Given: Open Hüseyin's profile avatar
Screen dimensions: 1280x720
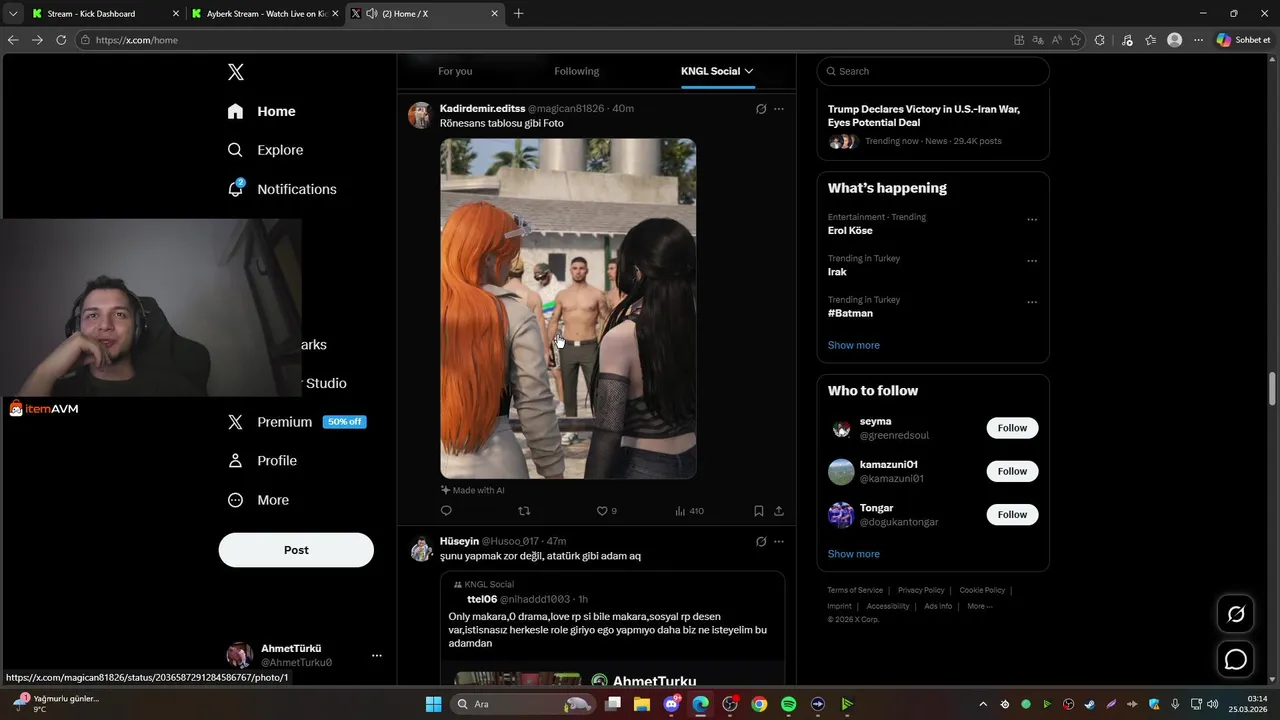Looking at the screenshot, I should (x=421, y=549).
